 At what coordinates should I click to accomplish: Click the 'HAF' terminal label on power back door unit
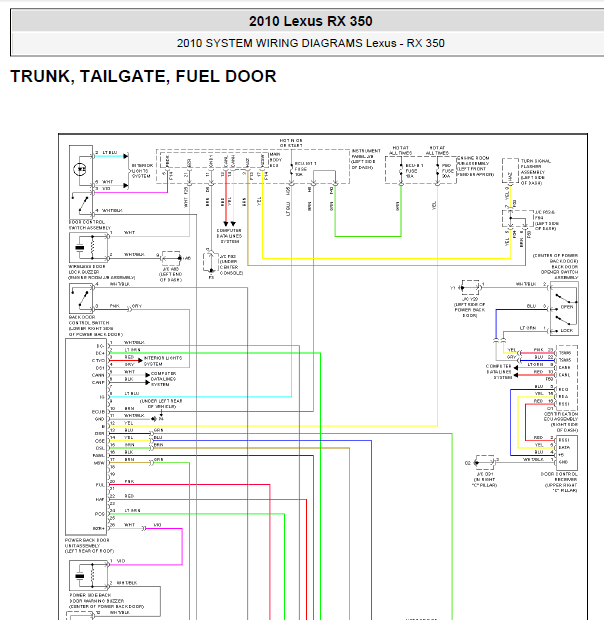pyautogui.click(x=100, y=499)
